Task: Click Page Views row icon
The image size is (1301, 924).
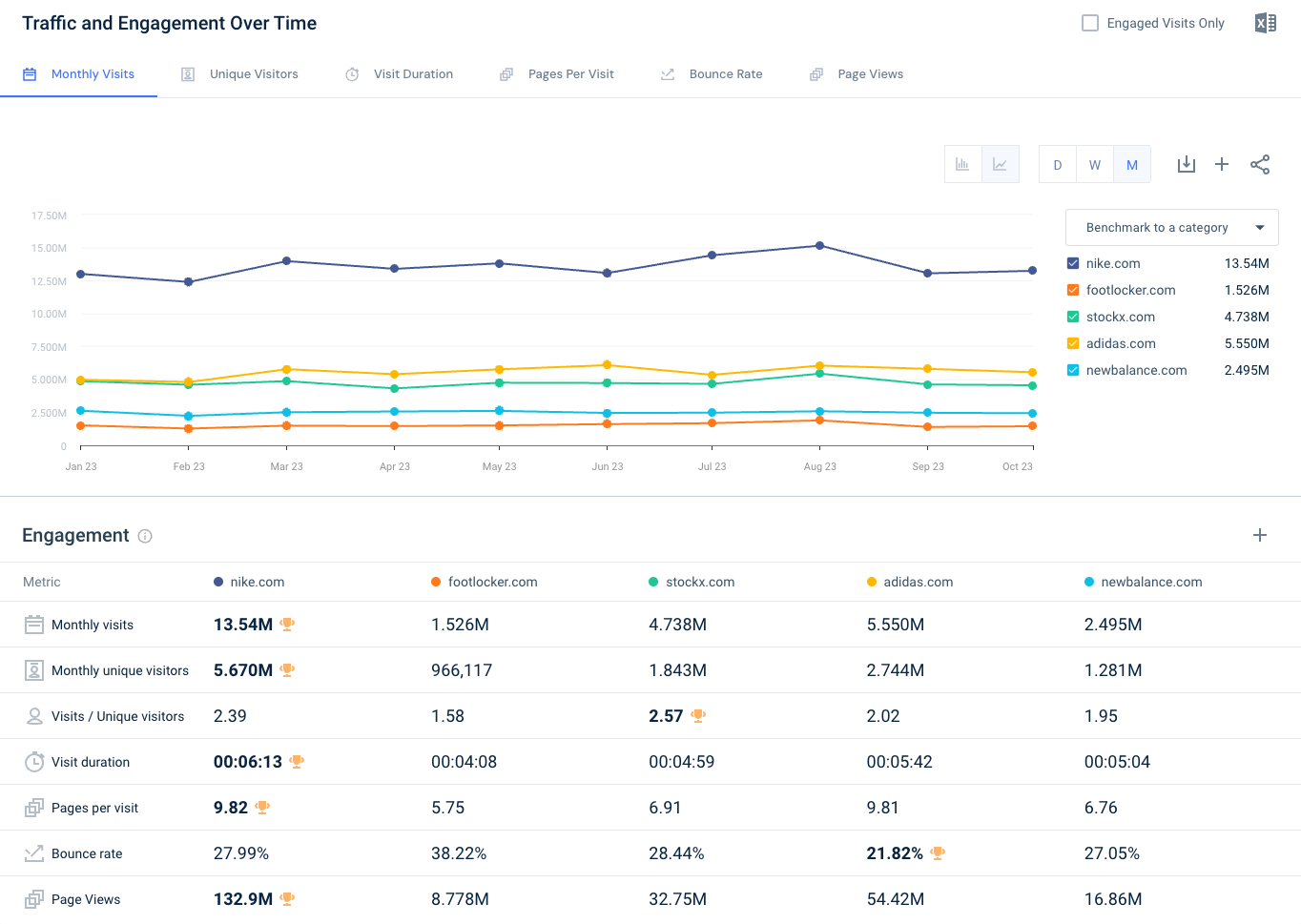Action: 34,899
